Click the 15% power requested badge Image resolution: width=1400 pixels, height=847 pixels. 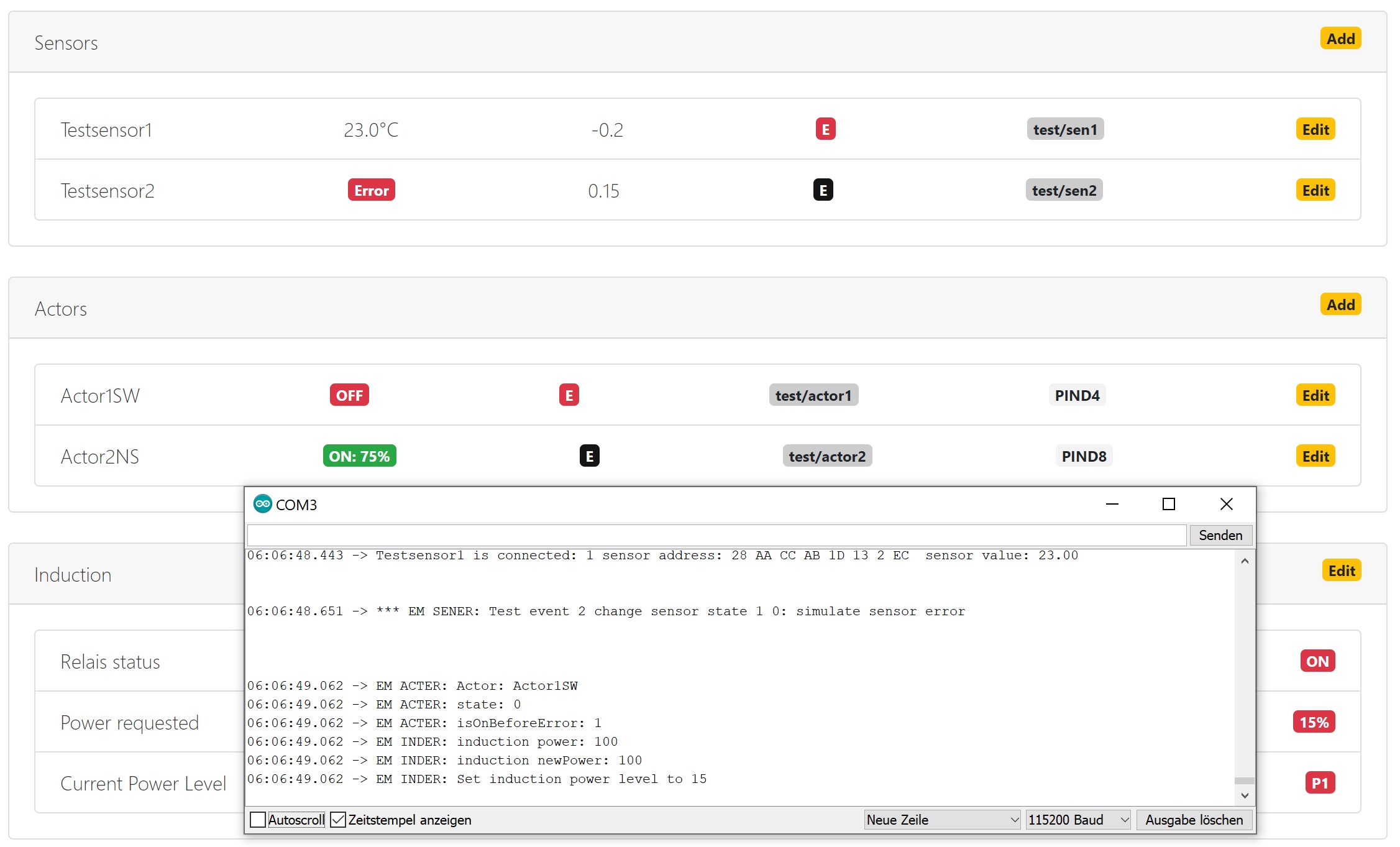pyautogui.click(x=1314, y=722)
